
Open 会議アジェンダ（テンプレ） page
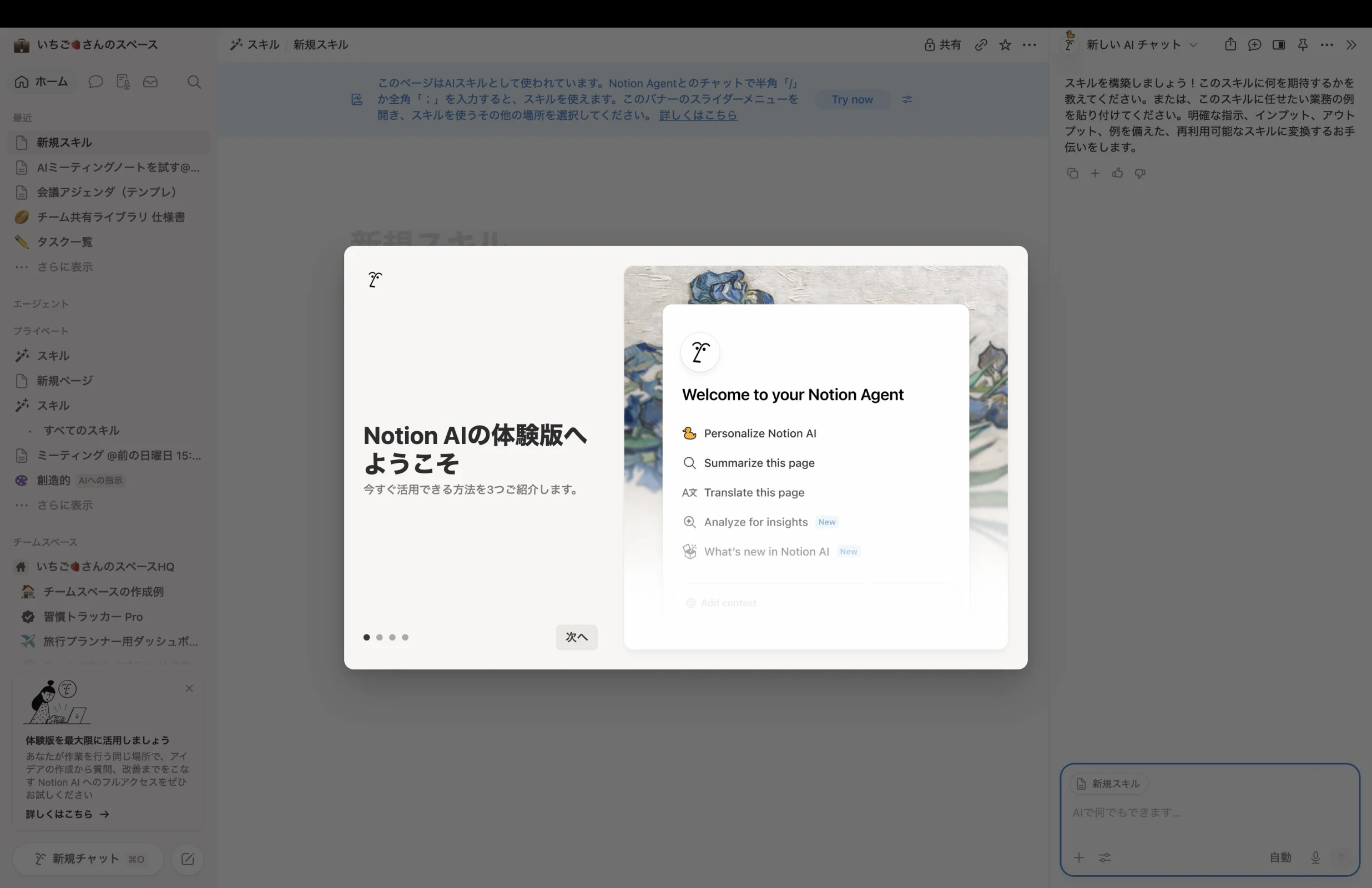pyautogui.click(x=108, y=192)
